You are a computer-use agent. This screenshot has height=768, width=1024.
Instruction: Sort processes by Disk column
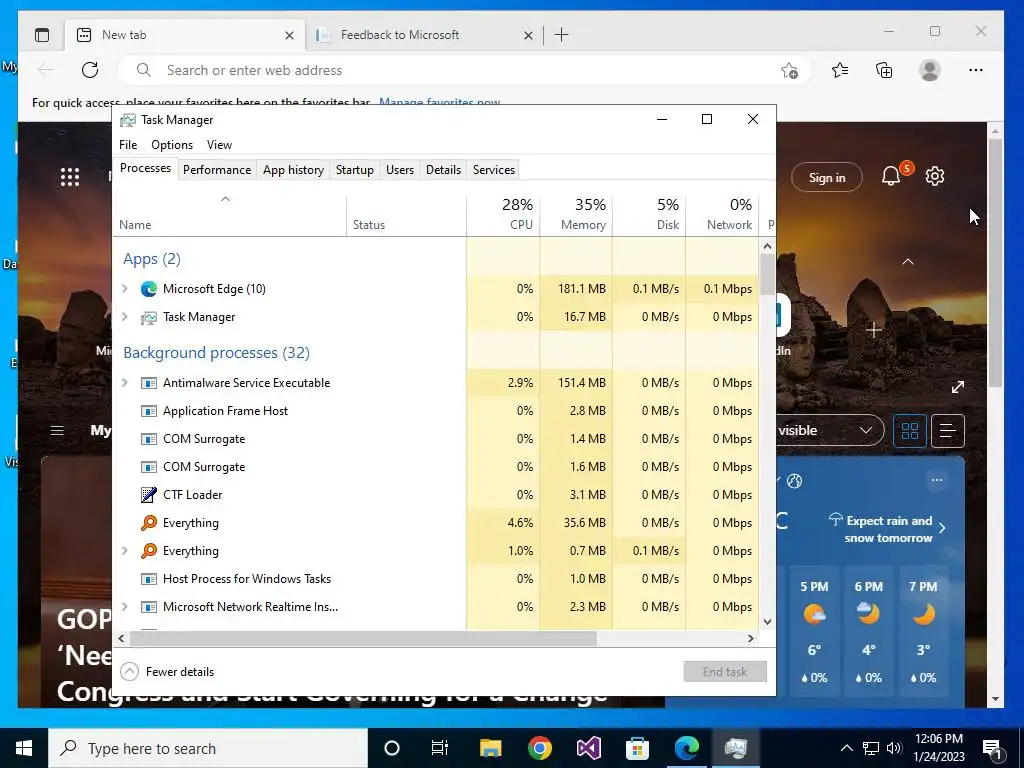(x=649, y=214)
